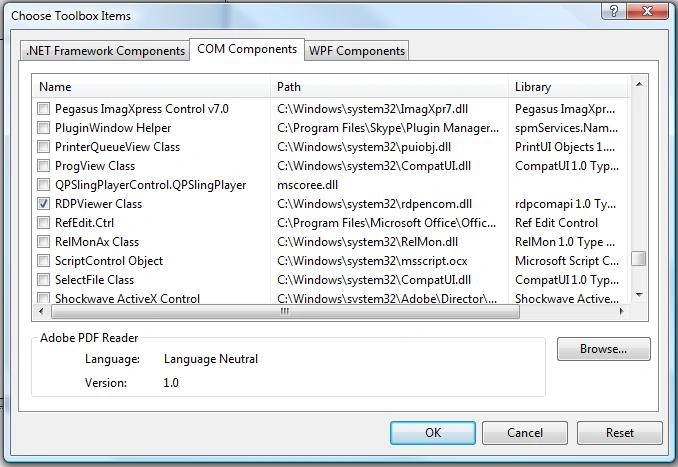Viewport: 678px width, 467px height.
Task: Select the RelMonAx Class name text
Action: [97, 242]
